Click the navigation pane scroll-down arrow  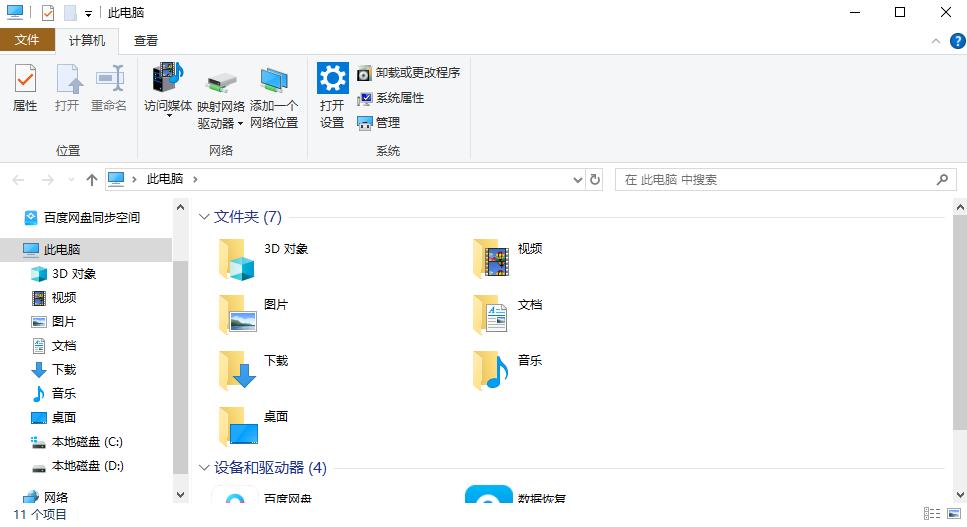[180, 494]
